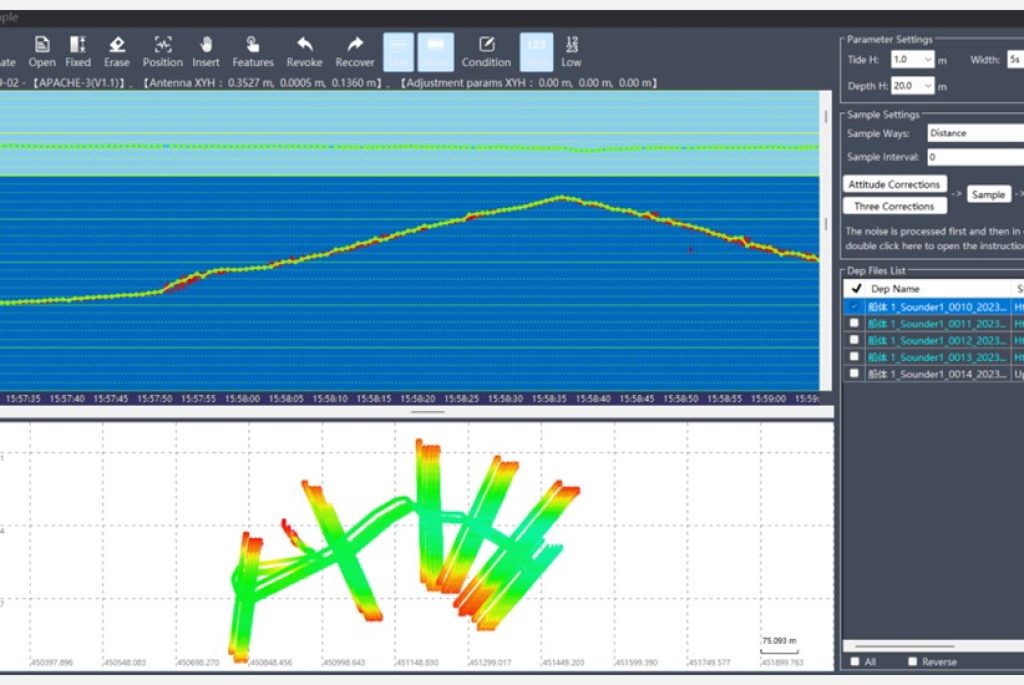This screenshot has width=1024, height=685.
Task: Open the Depth H dropdown
Action: point(928,86)
